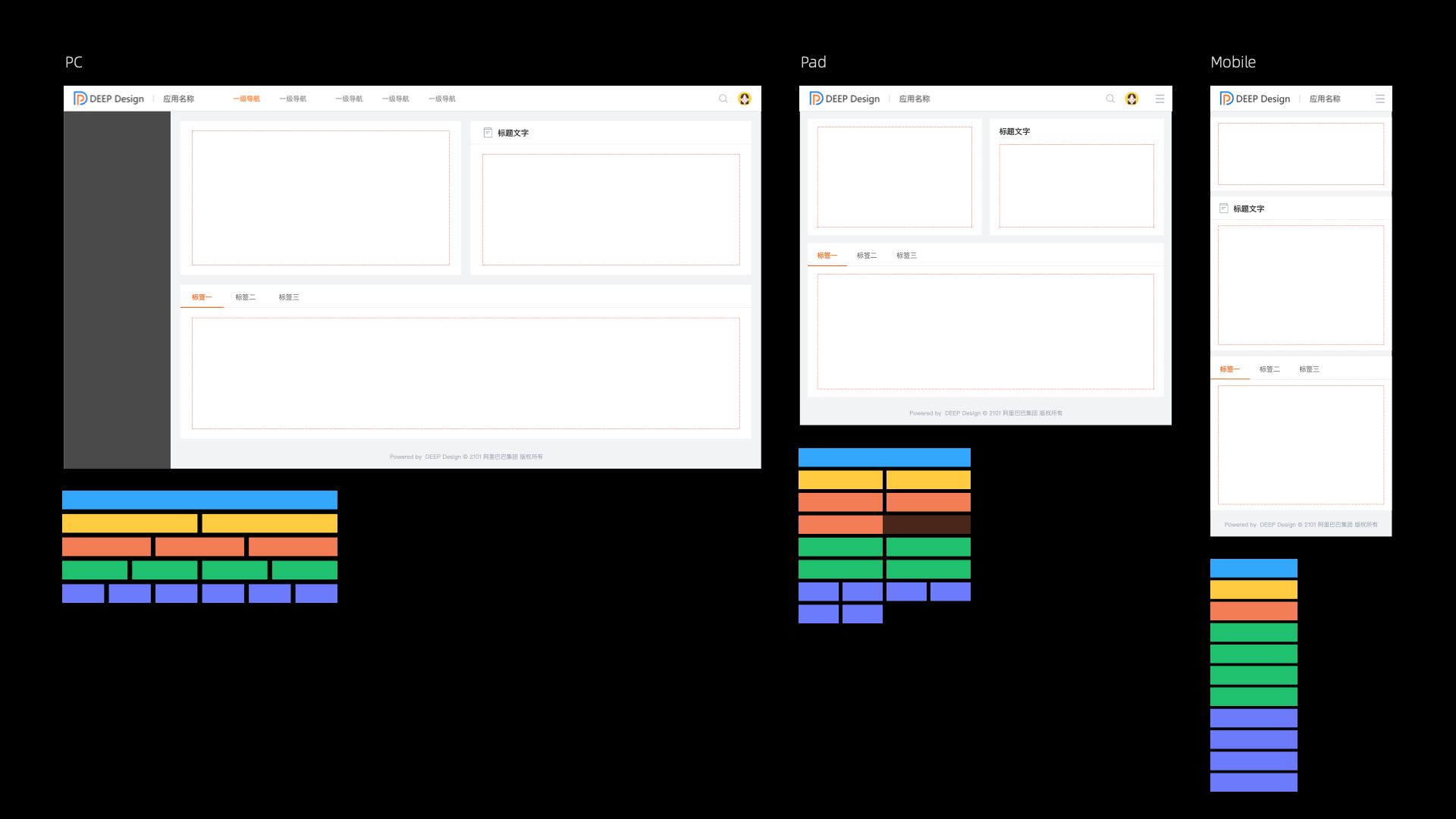Screen dimensions: 1456x819
Task: Click DEEP Design logo in Mobile header
Action: (1254, 99)
